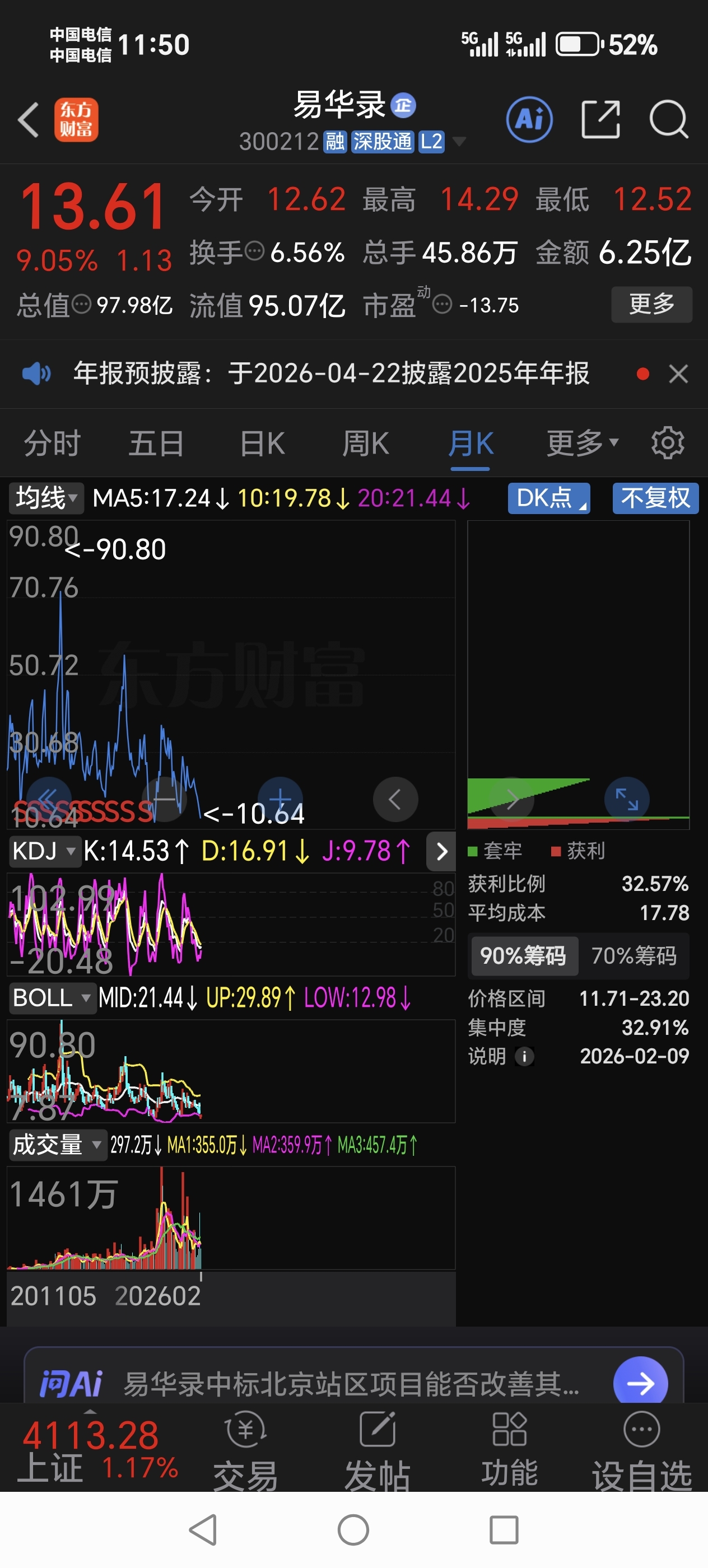The width and height of the screenshot is (708, 1568).
Task: Tap the back arrow icon
Action: (x=29, y=120)
